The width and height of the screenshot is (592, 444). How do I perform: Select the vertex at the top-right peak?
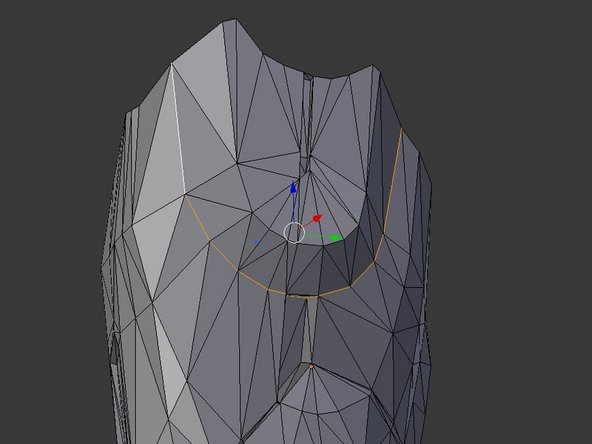372,65
